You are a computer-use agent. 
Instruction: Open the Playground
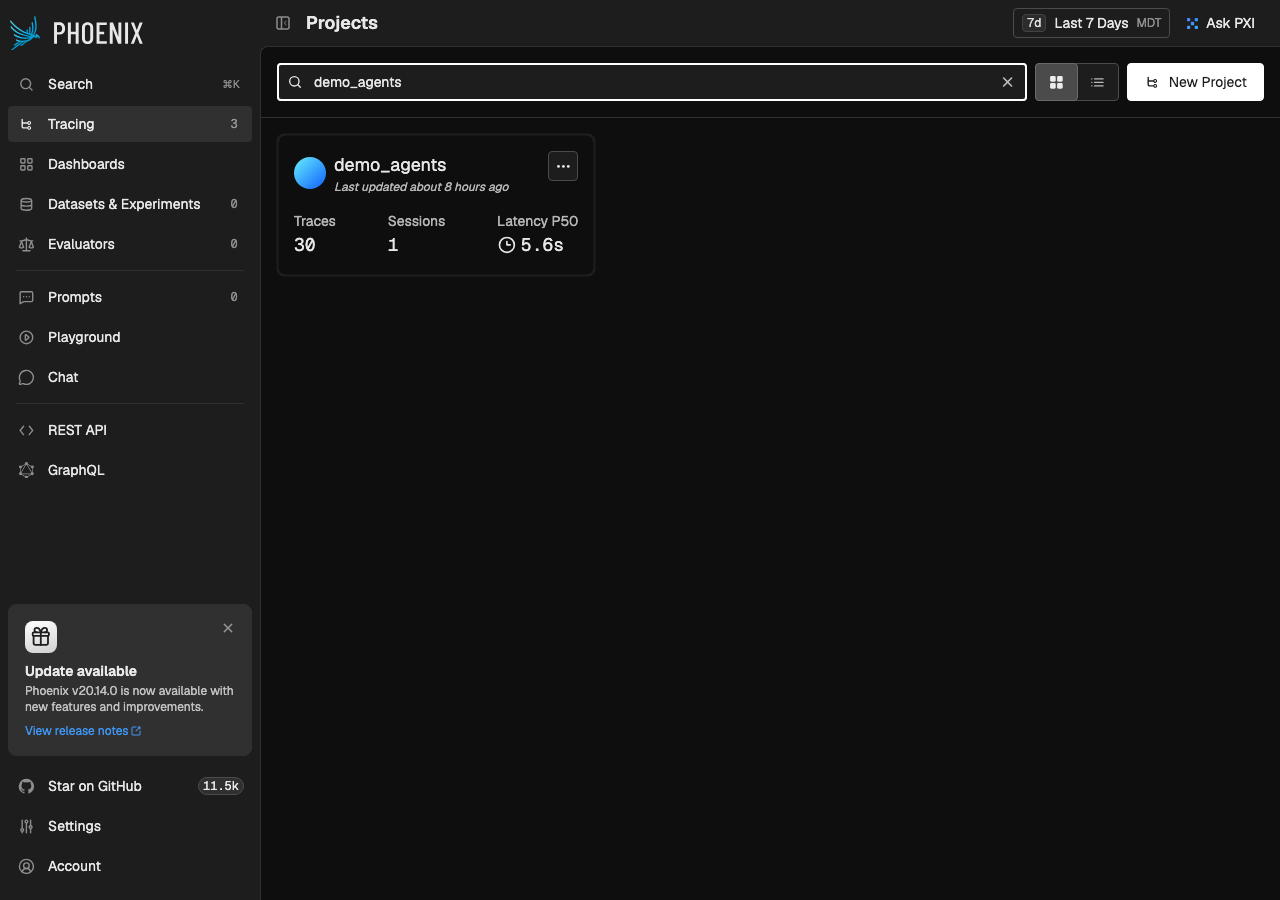130,337
